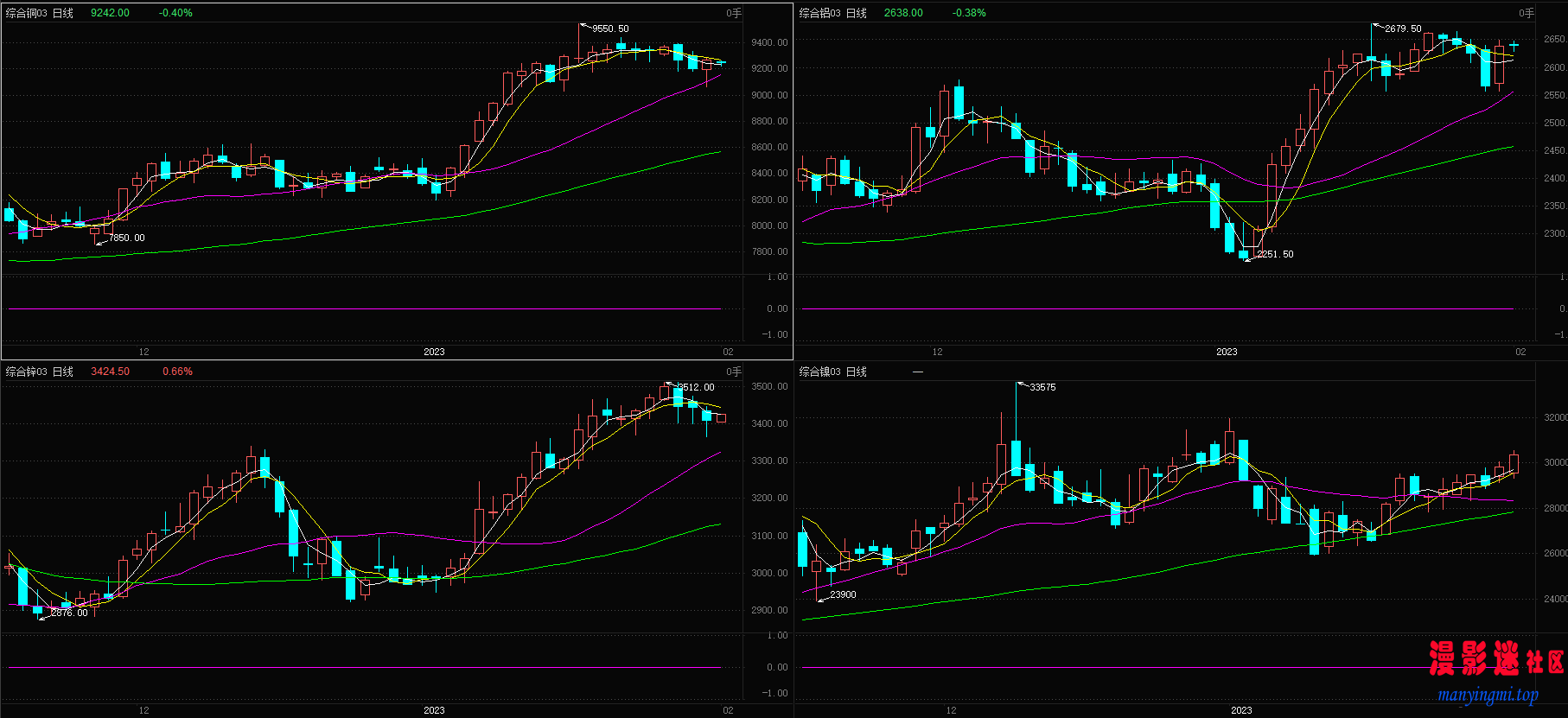This screenshot has width=1568, height=718.
Task: Click the 2023 date label under nickel chart
Action: (x=1241, y=710)
